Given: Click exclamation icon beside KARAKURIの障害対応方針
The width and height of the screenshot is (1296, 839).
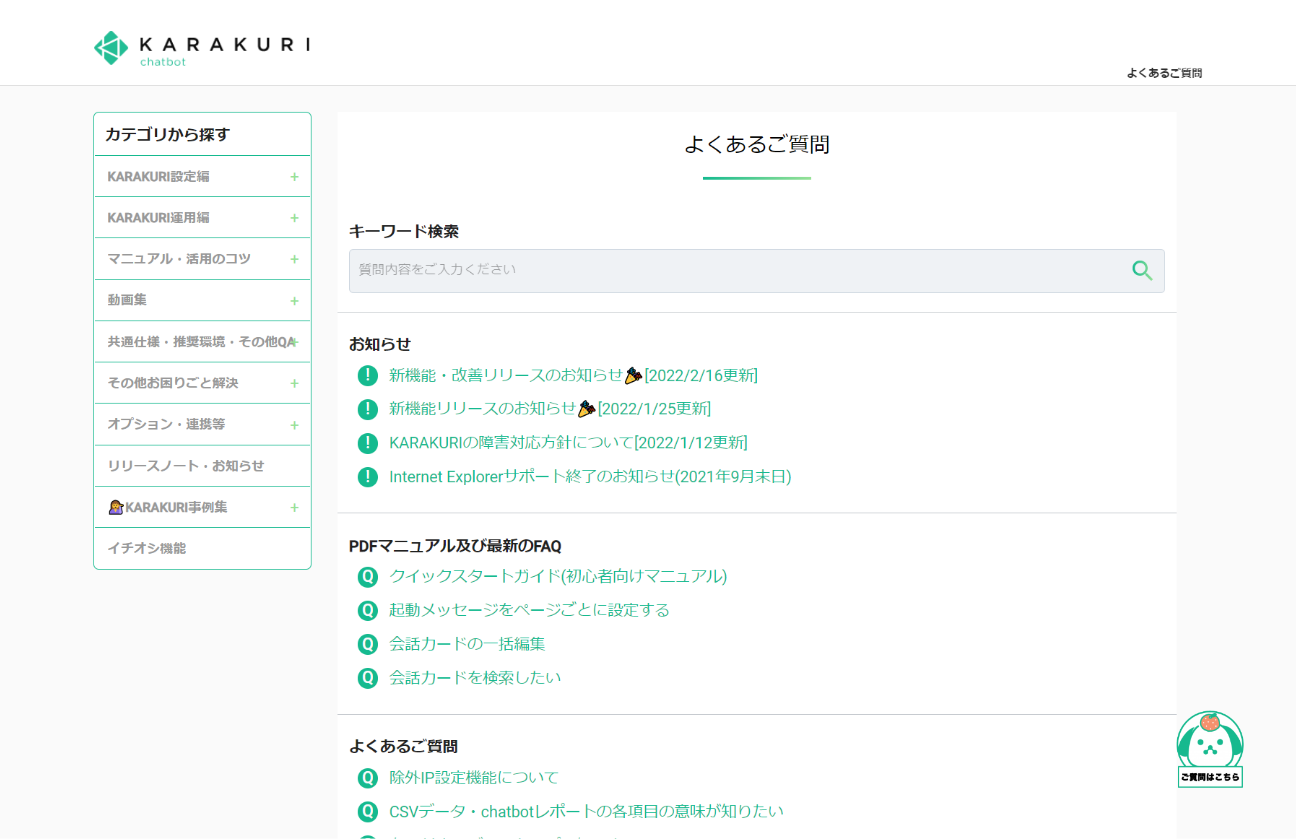Looking at the screenshot, I should click(x=368, y=443).
